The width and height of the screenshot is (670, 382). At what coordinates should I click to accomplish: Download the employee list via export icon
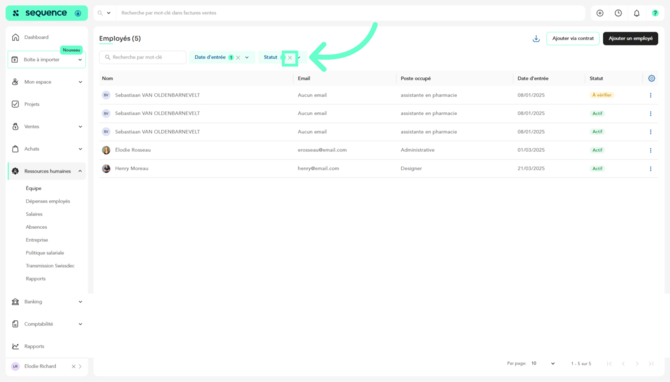(x=536, y=39)
